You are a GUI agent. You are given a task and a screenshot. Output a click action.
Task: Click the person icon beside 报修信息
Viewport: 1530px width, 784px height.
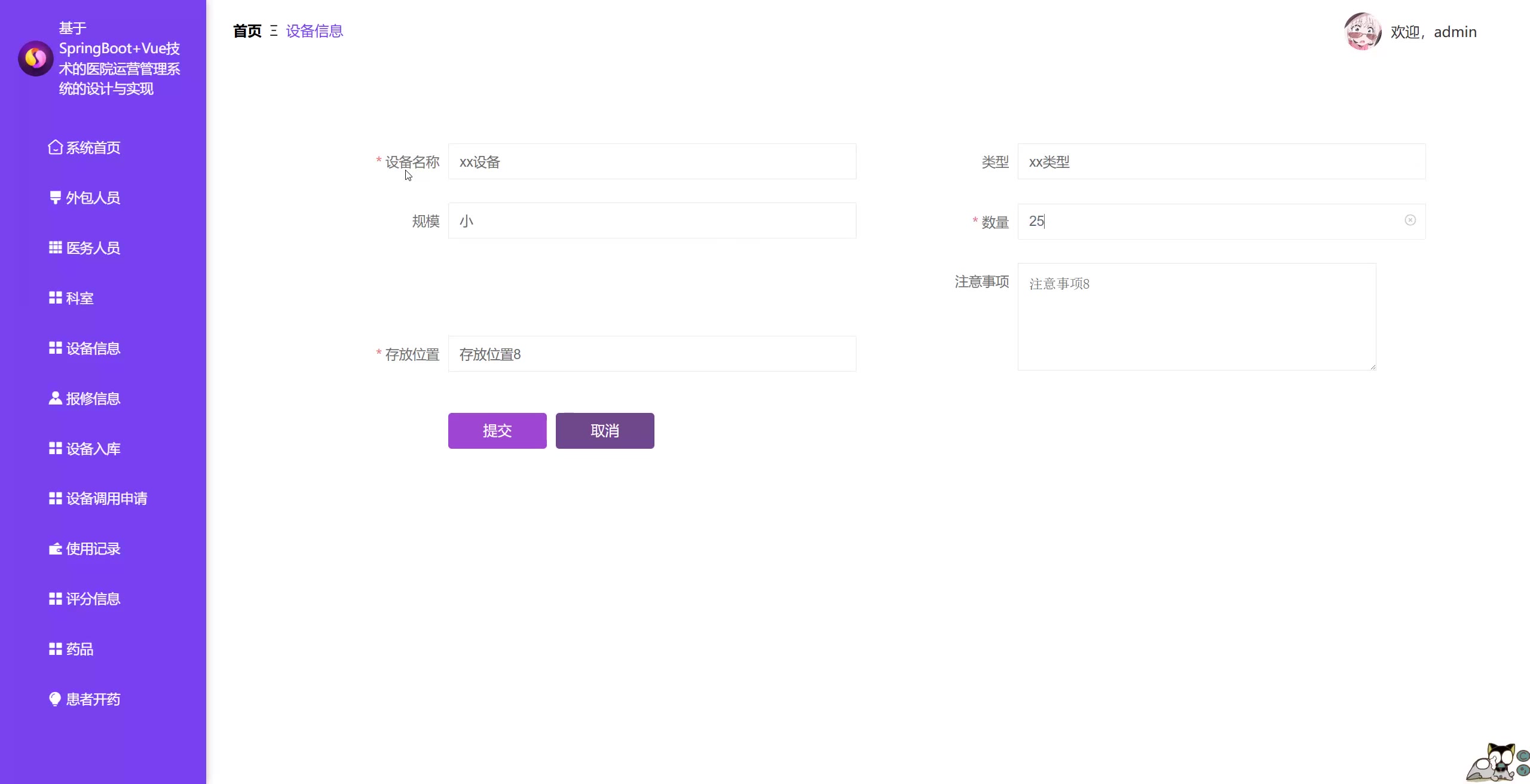55,398
